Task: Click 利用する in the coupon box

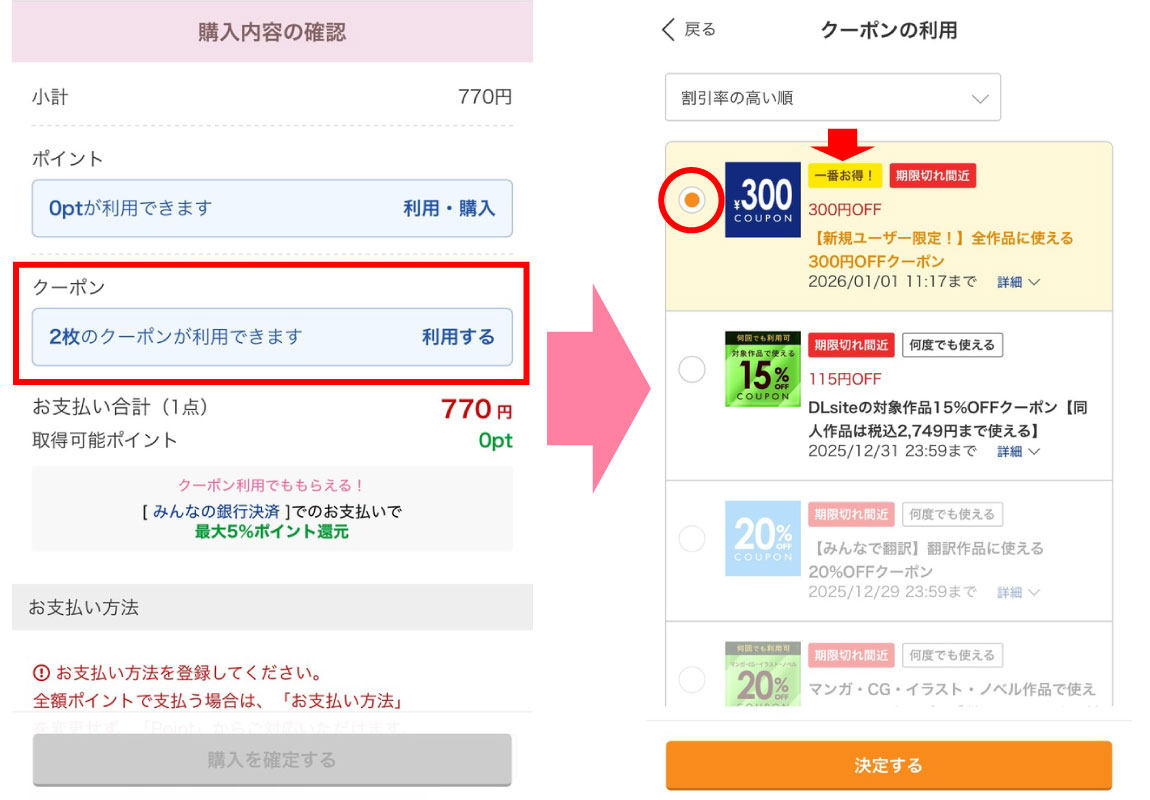Action: [458, 337]
